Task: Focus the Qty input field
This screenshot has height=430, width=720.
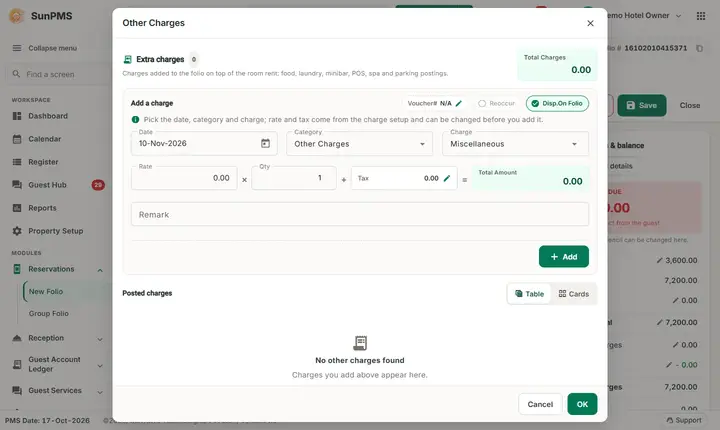Action: pos(294,178)
